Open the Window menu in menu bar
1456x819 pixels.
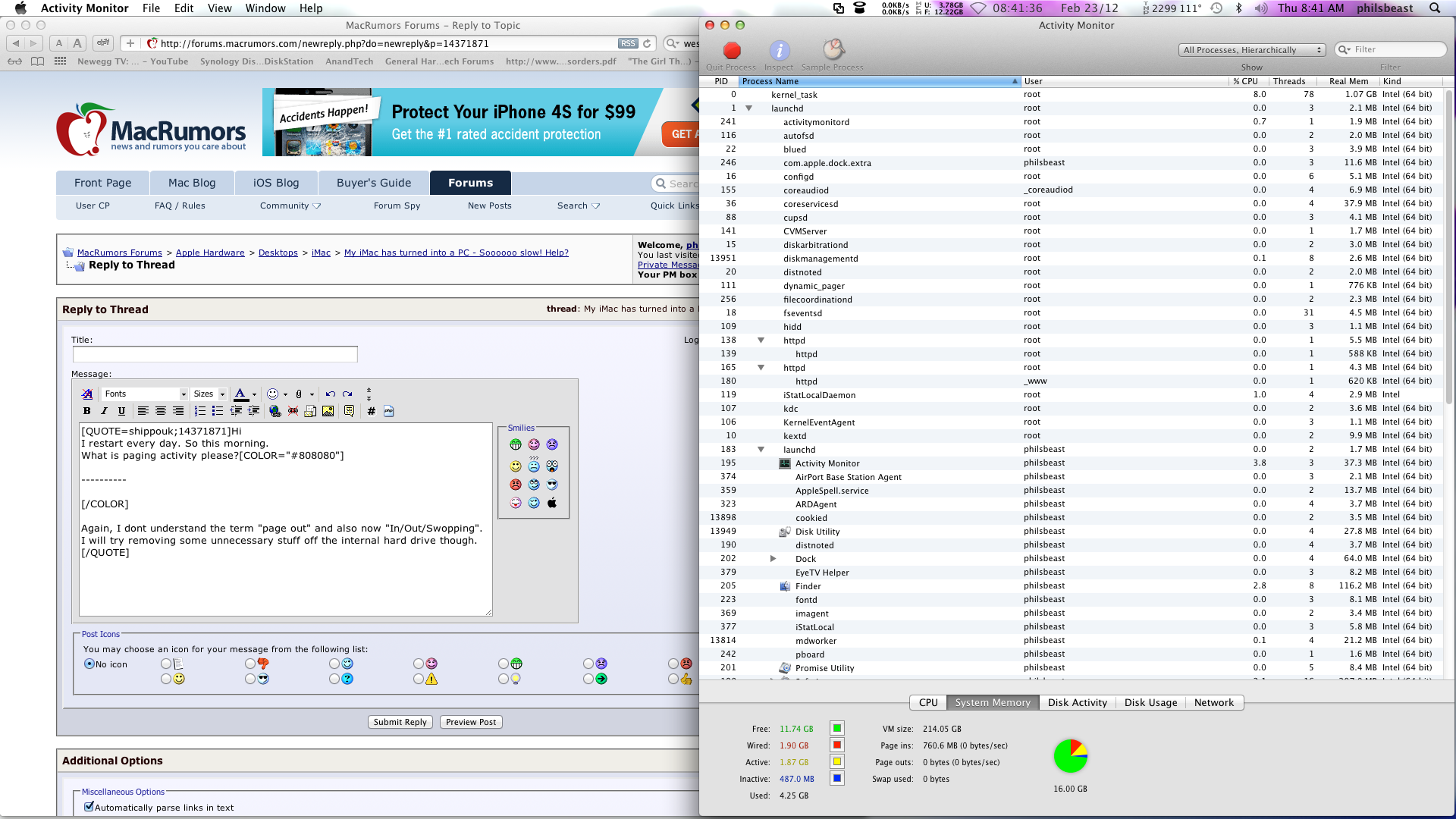265,8
